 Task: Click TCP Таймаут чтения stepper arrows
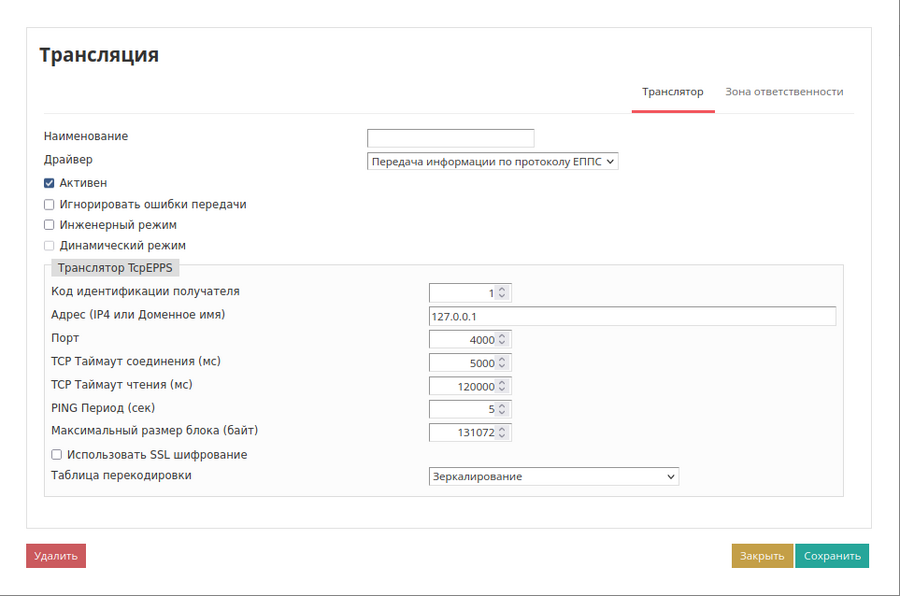click(503, 386)
